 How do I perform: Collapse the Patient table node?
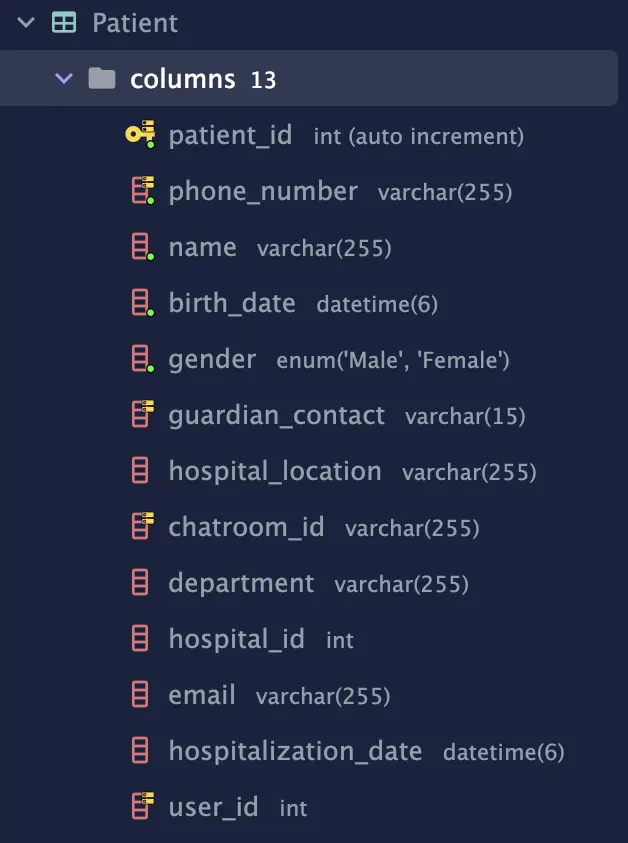pos(26,22)
